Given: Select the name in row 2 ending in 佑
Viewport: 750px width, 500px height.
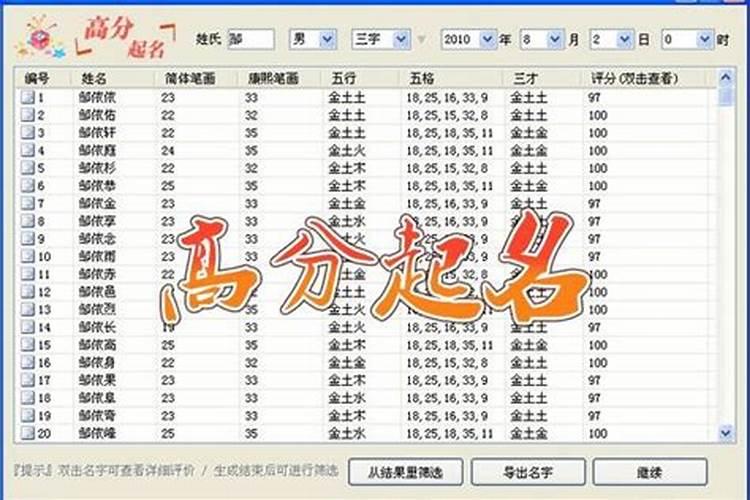Looking at the screenshot, I should point(97,115).
